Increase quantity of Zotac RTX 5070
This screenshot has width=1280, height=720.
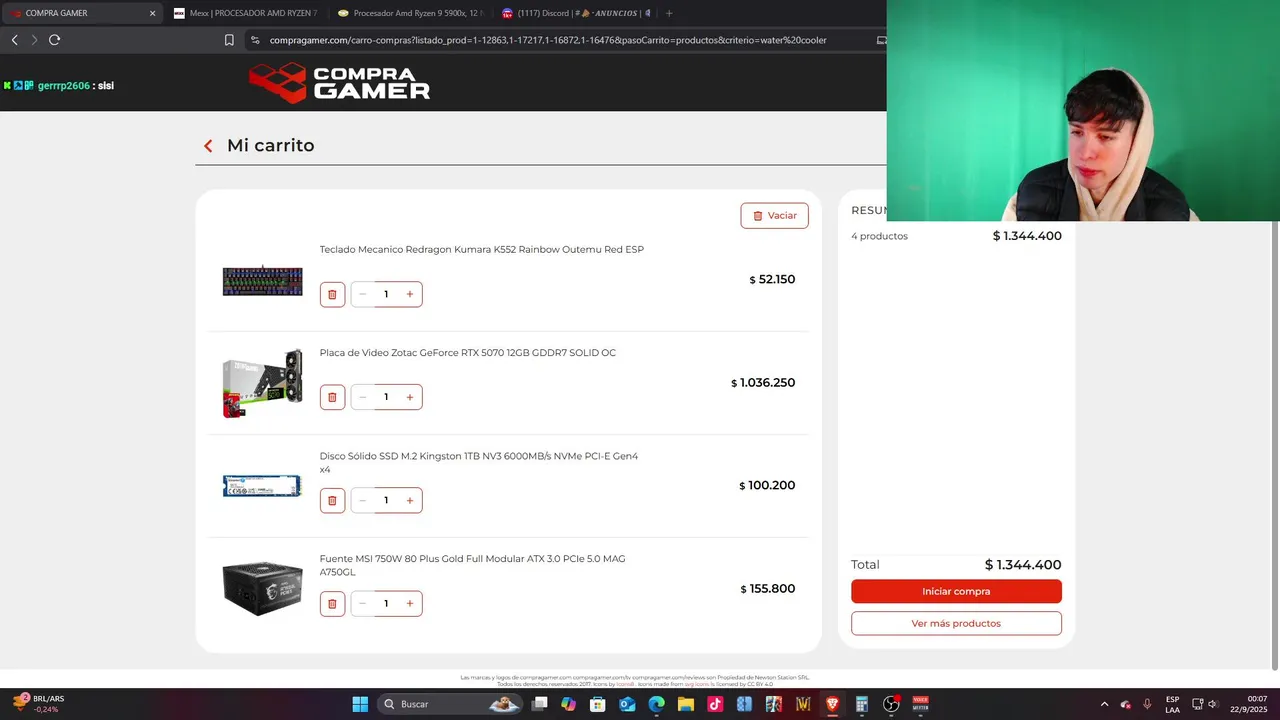click(x=410, y=397)
